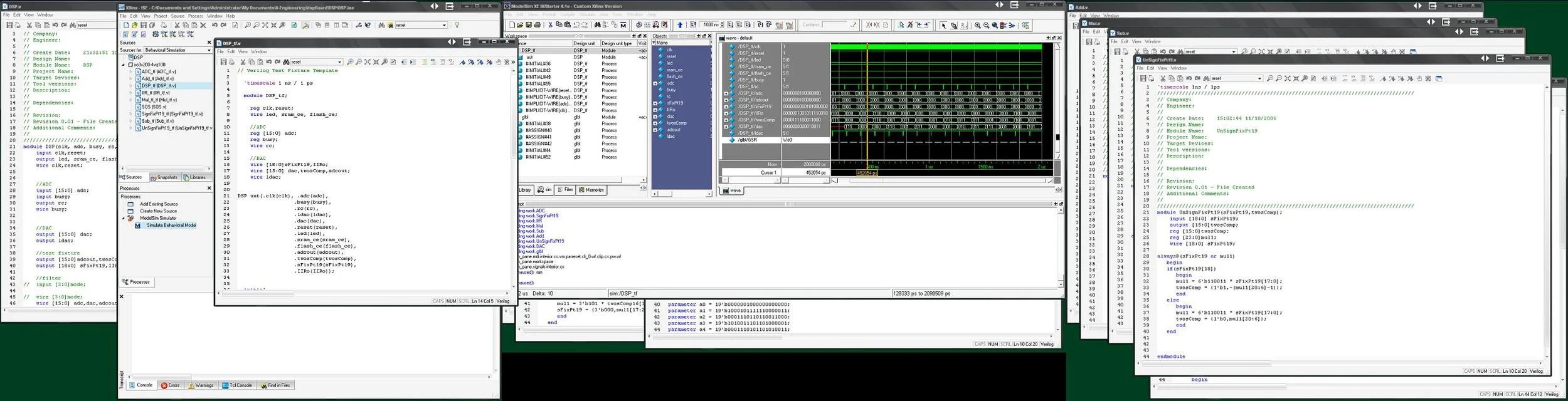The height and width of the screenshot is (401, 1568).
Task: Open the Errors tab in ISE transcript
Action: (170, 385)
